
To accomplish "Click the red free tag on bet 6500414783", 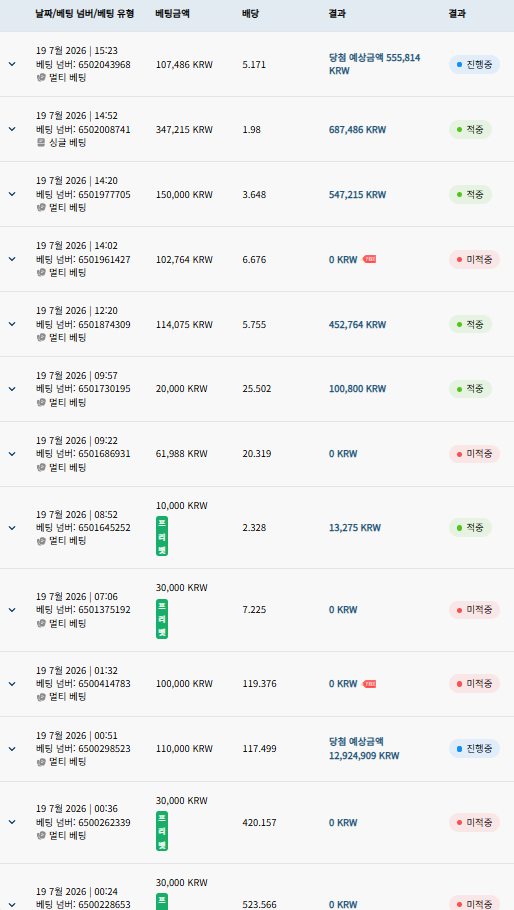I will pos(370,684).
